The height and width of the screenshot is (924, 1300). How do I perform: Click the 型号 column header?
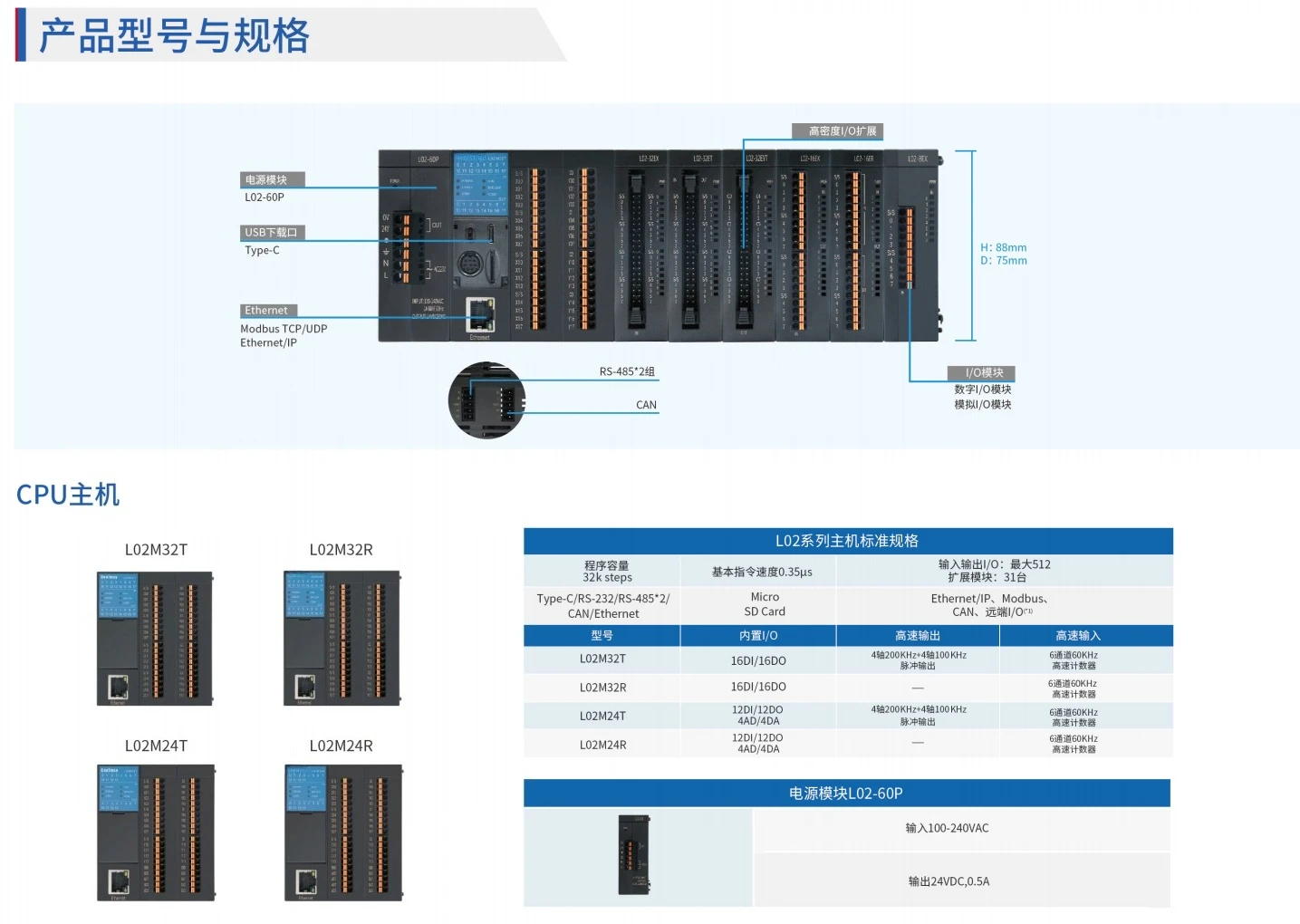602,635
